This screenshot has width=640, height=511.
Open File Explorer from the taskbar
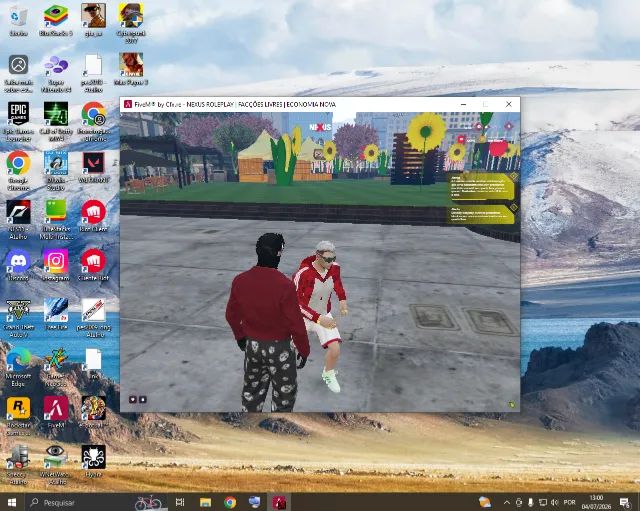point(205,502)
